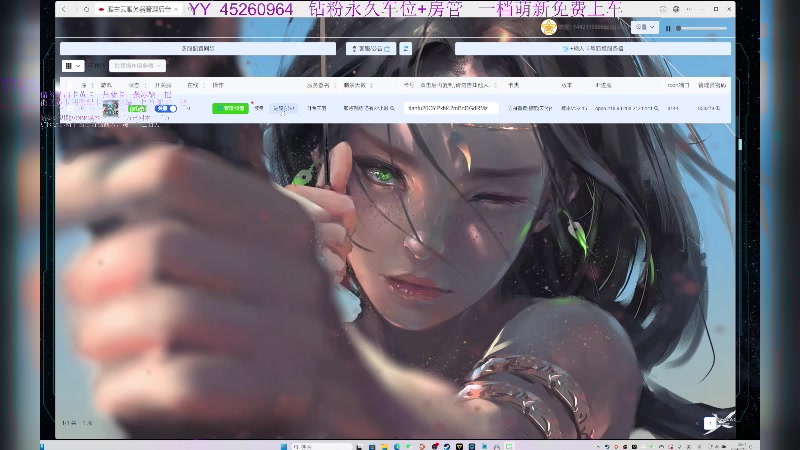Click the icon beside the admin password value
The width and height of the screenshot is (800, 450).
pyautogui.click(x=718, y=108)
